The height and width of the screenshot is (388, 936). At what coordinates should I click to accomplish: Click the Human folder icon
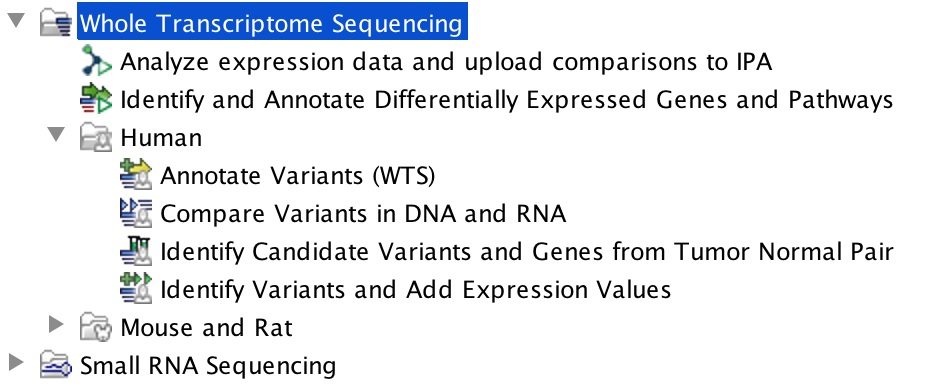coord(96,138)
